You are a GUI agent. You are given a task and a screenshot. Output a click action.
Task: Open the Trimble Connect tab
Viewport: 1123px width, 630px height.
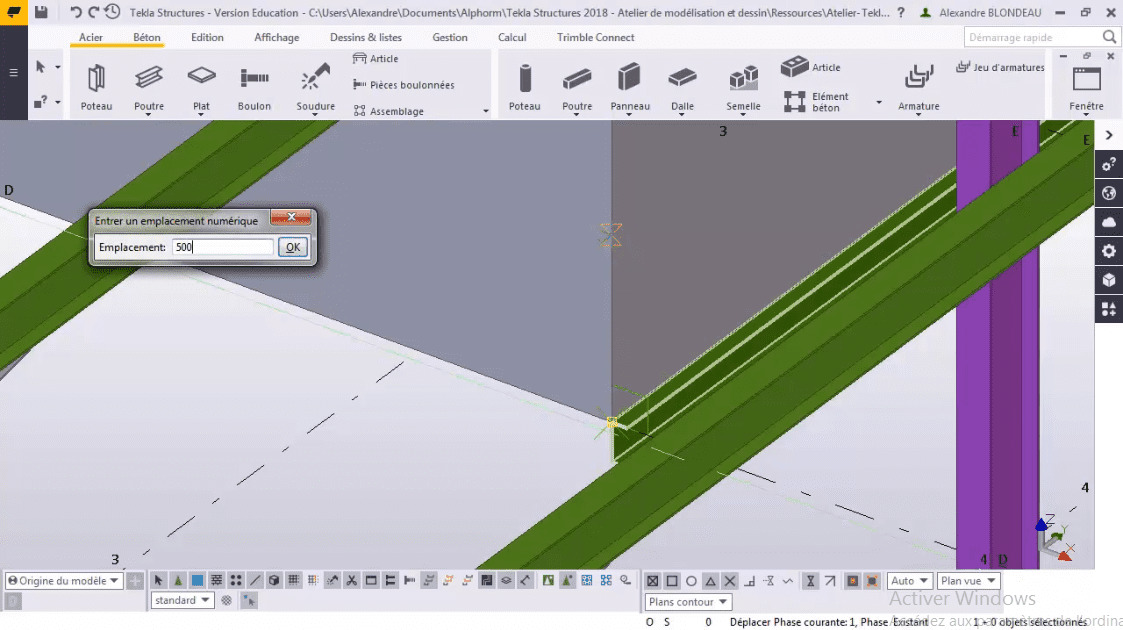(x=595, y=37)
